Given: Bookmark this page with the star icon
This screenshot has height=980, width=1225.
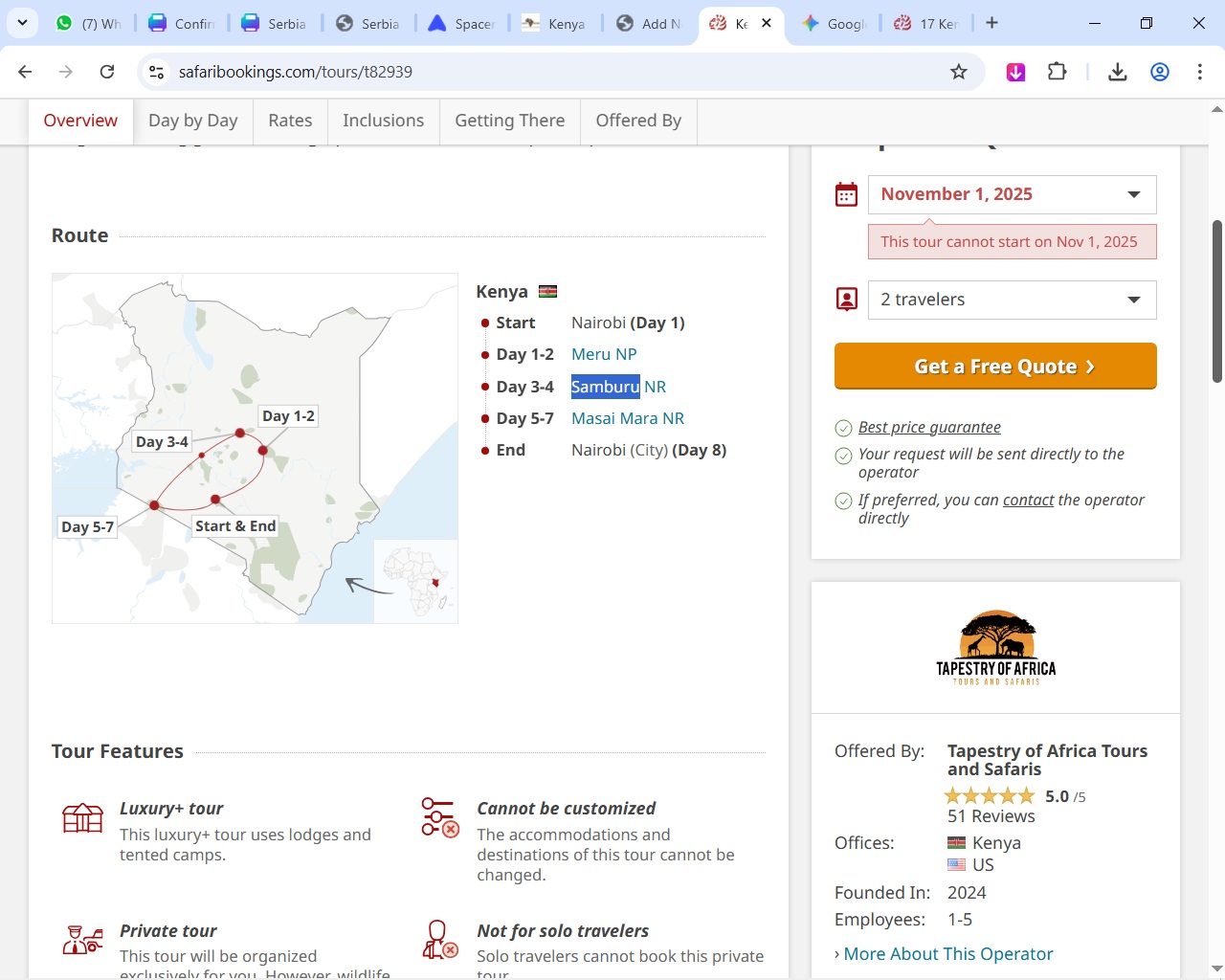Looking at the screenshot, I should click(x=958, y=72).
